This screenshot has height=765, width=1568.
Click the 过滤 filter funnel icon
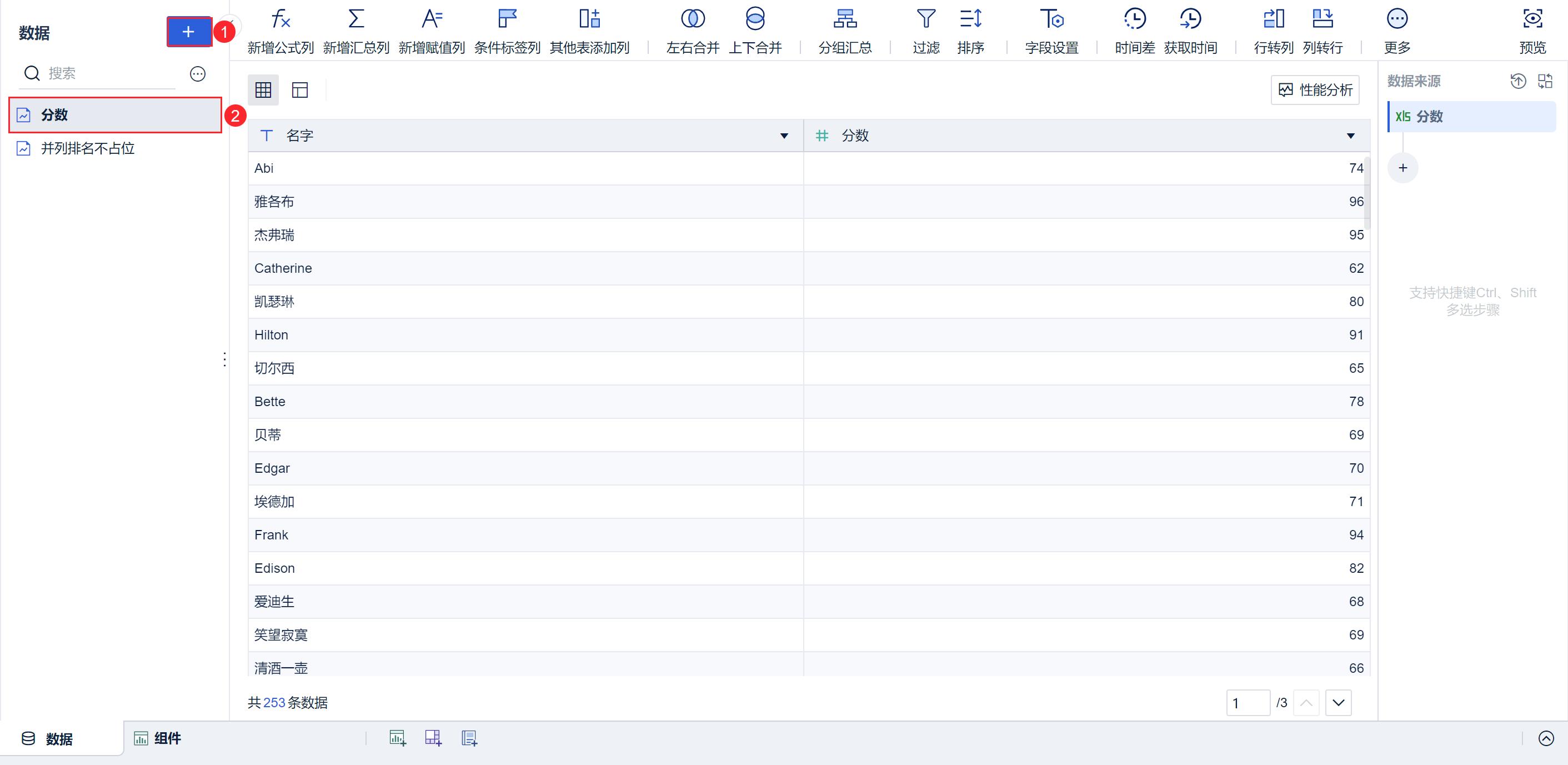pyautogui.click(x=925, y=19)
